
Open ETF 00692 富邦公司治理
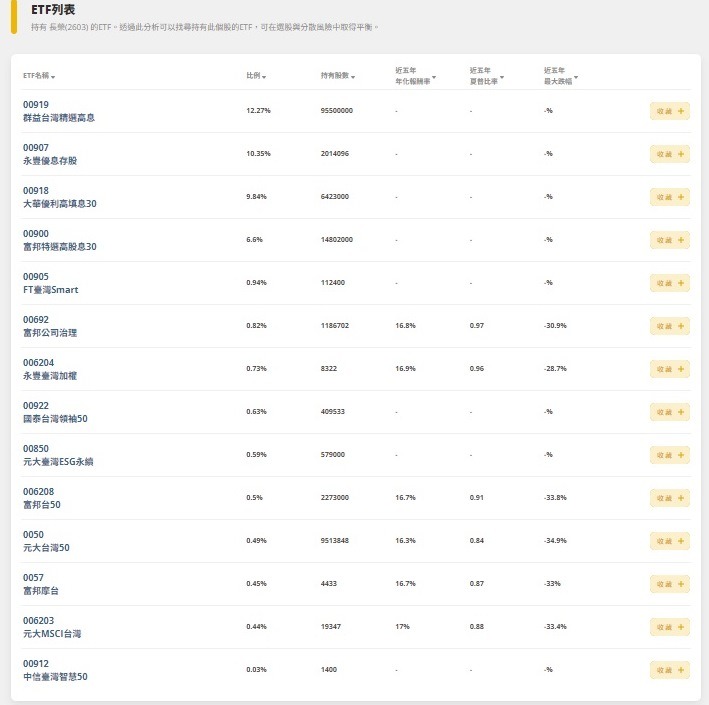pyautogui.click(x=50, y=326)
